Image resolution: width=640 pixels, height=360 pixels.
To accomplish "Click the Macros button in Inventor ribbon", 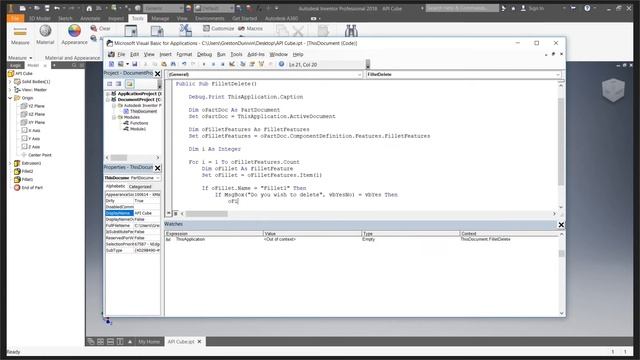I will point(250,28).
